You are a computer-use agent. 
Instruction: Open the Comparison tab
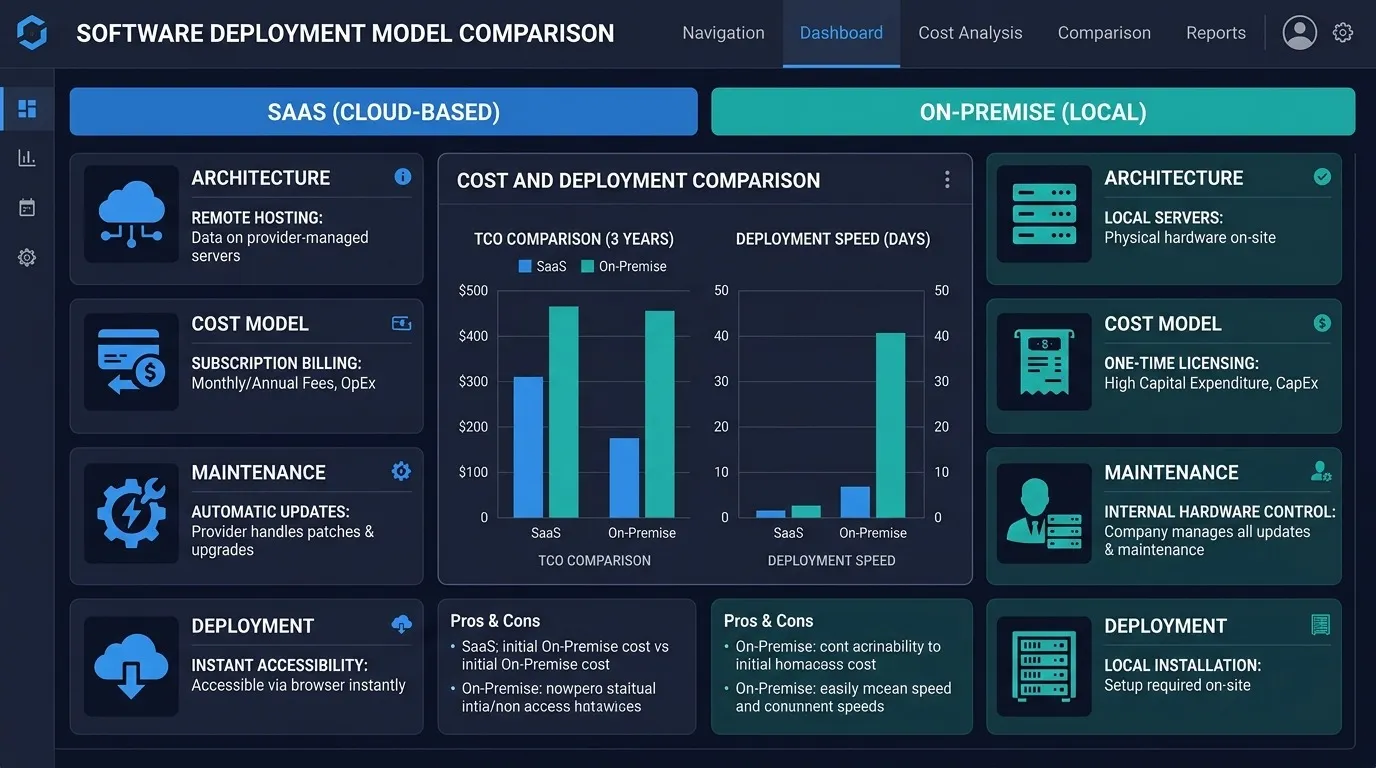[1104, 33]
